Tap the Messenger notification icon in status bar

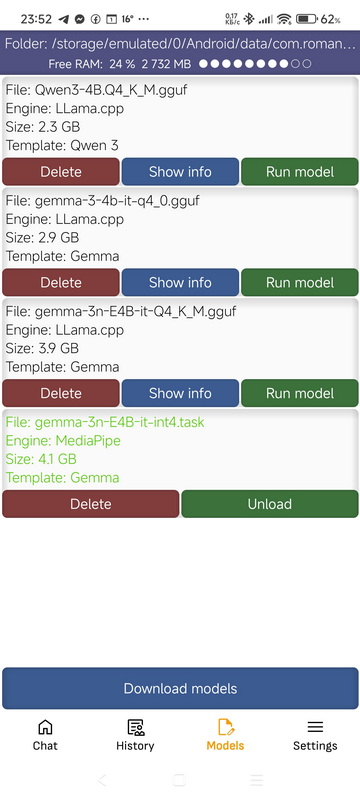coord(79,19)
